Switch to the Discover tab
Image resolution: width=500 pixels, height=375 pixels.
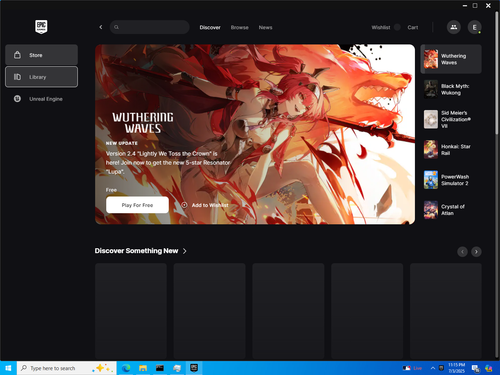(x=210, y=27)
